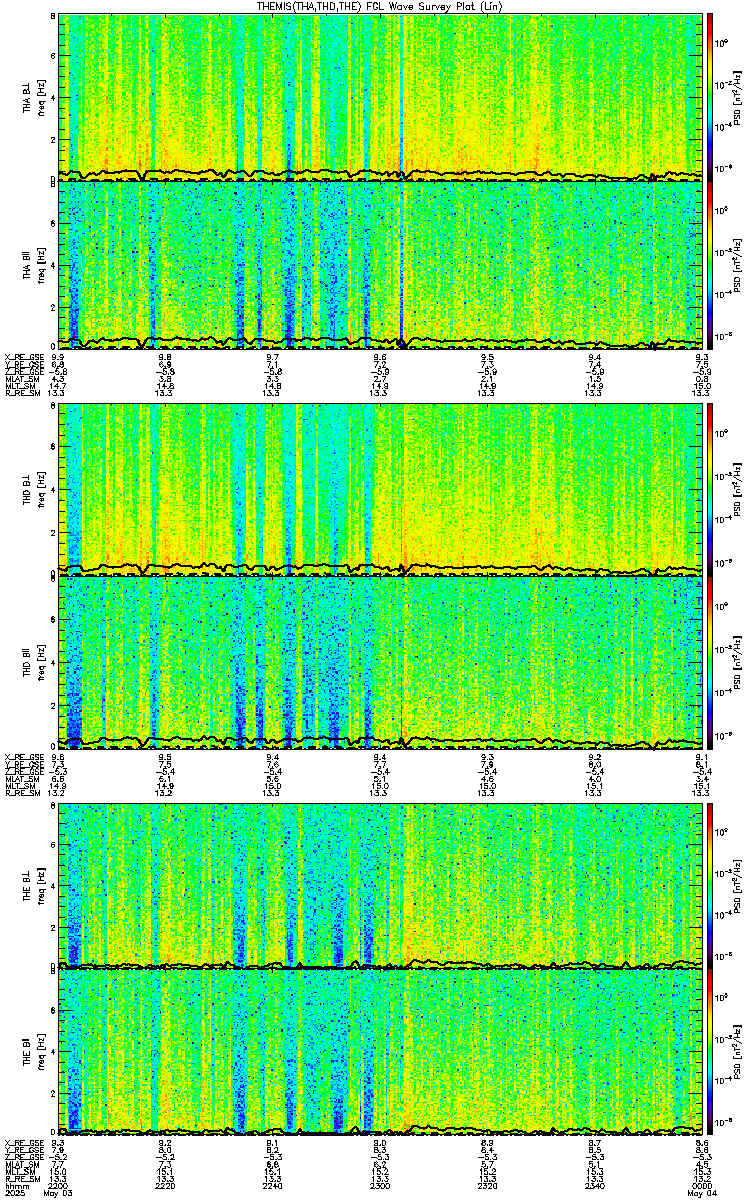Click the 2300 time tick label
Image resolution: width=750 pixels, height=1200 pixels.
[381, 1184]
